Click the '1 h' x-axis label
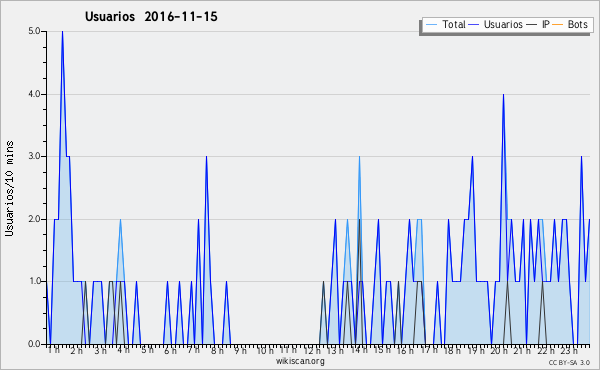600x370 pixels. (x=54, y=350)
